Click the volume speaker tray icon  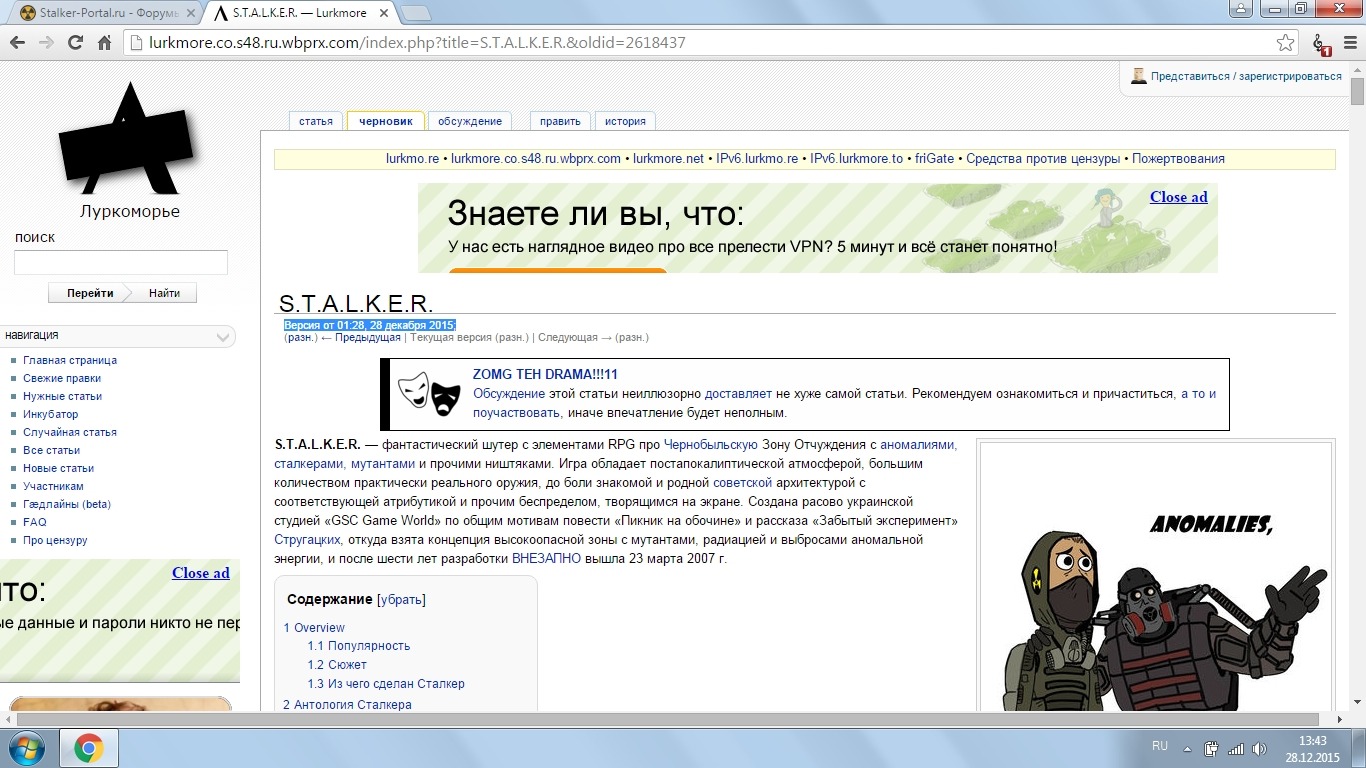point(1260,748)
